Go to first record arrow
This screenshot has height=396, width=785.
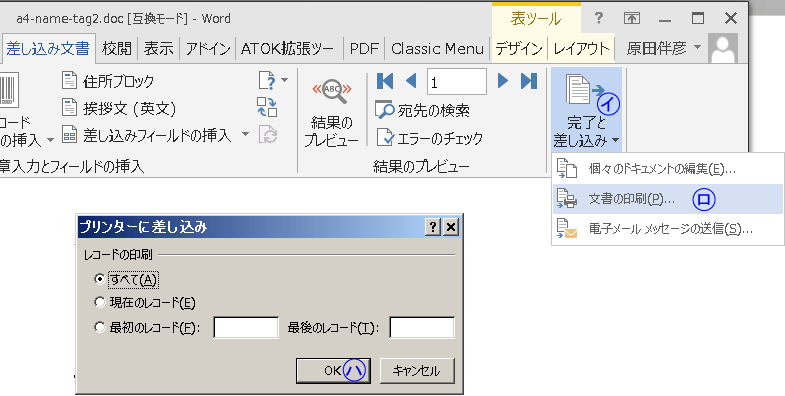coord(384,81)
